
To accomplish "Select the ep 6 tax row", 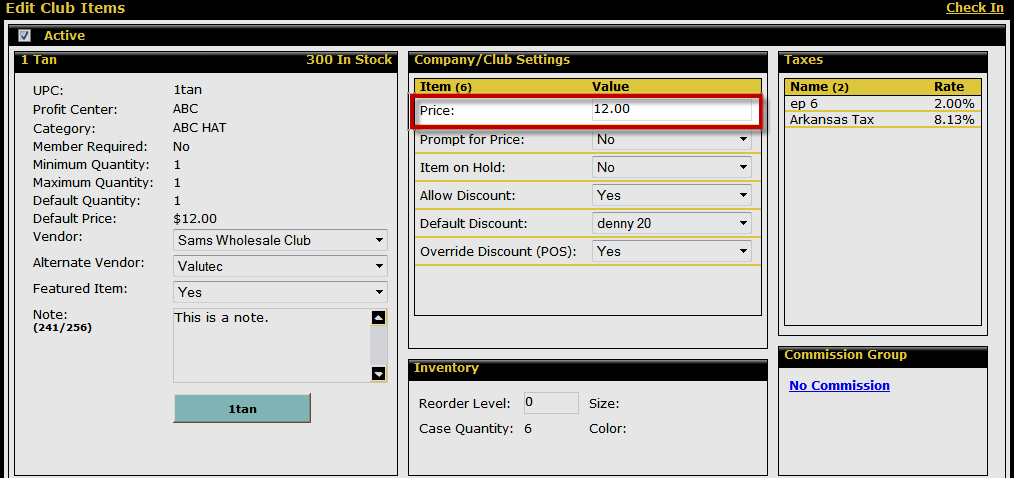I will [882, 104].
